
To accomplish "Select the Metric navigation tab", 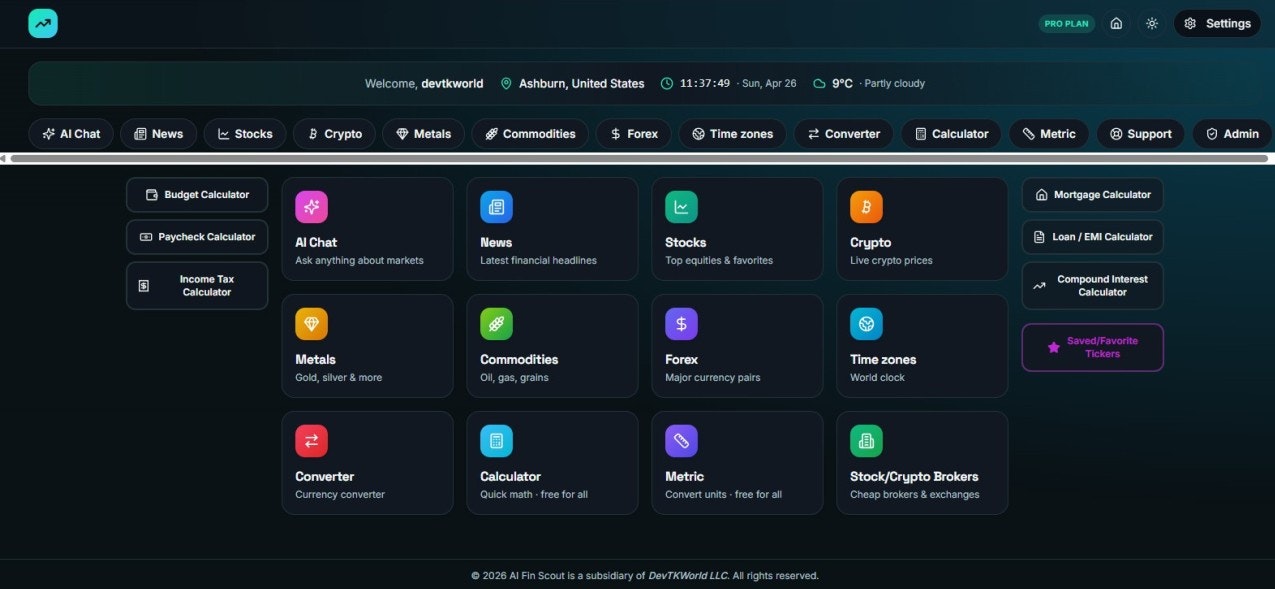I will (x=1049, y=134).
